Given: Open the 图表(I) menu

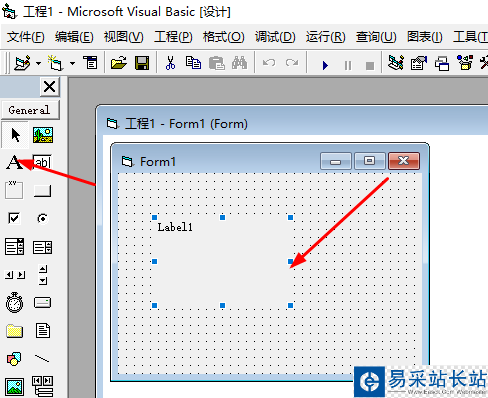Looking at the screenshot, I should [425, 37].
